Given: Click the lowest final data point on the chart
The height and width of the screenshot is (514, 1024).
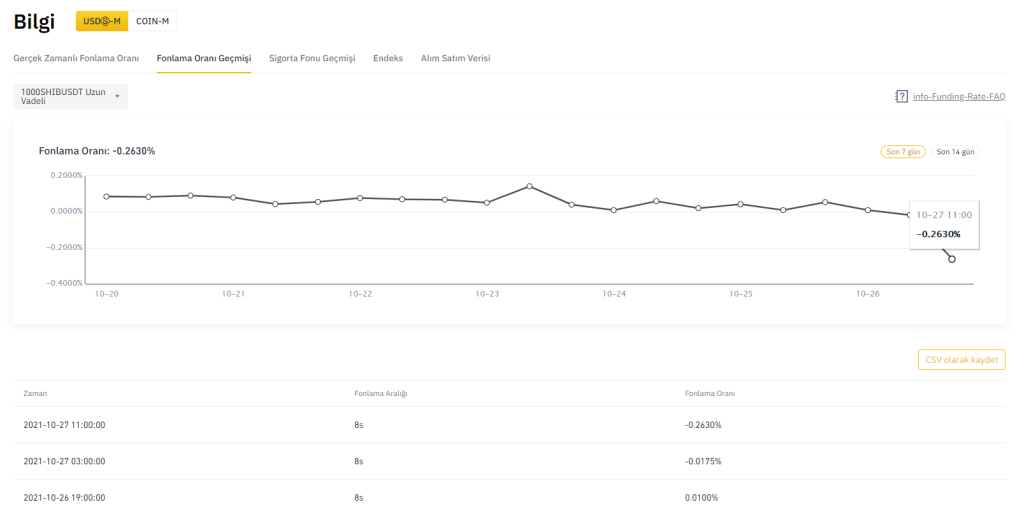Looking at the screenshot, I should click(x=951, y=259).
